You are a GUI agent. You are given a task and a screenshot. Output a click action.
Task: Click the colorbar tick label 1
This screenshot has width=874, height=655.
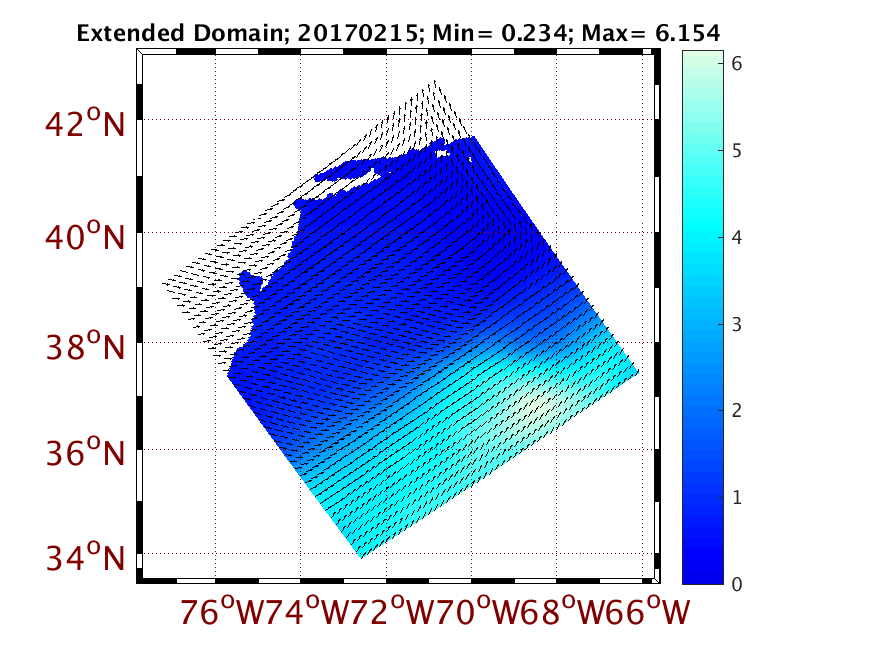737,497
